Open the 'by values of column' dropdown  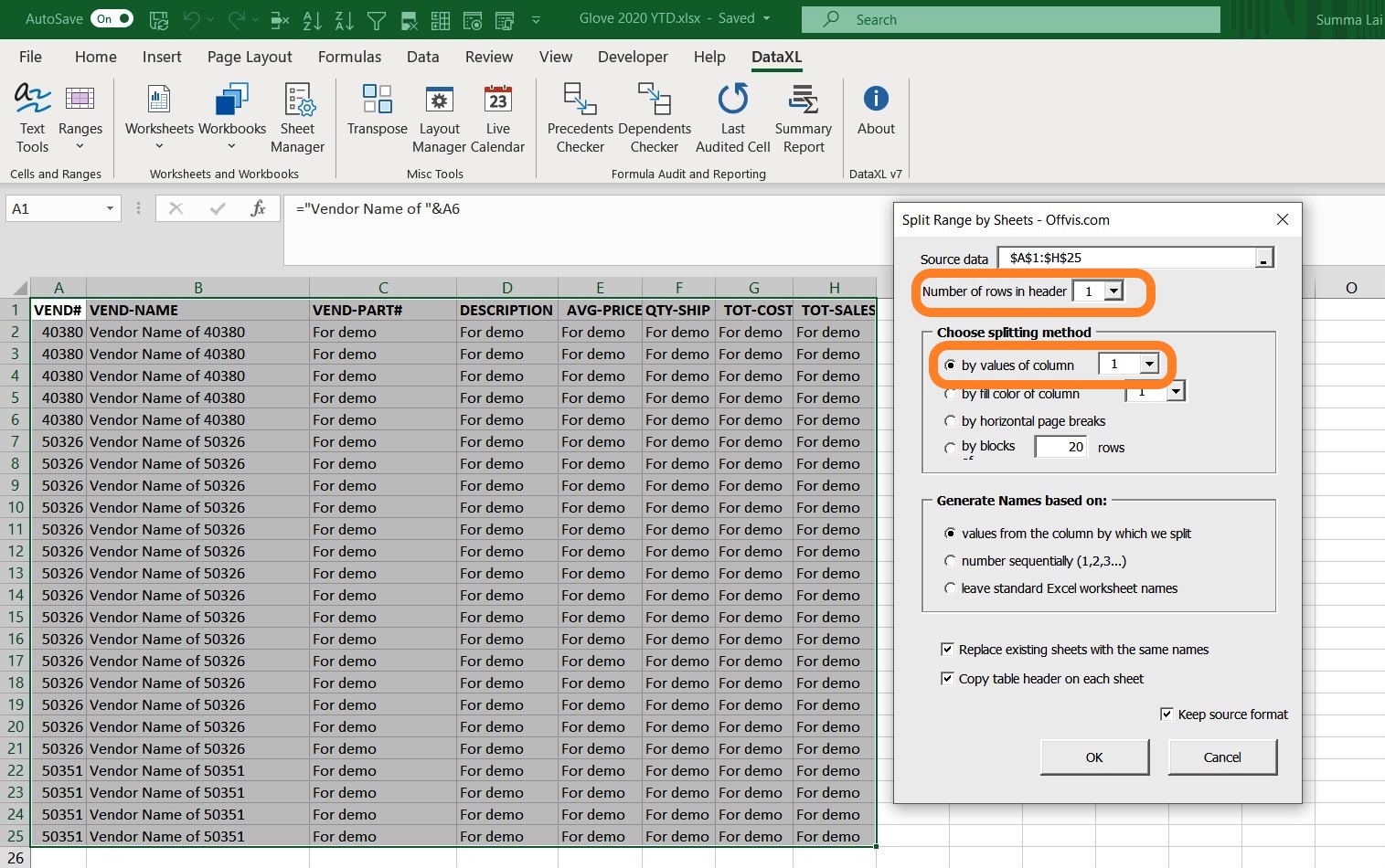[1149, 365]
